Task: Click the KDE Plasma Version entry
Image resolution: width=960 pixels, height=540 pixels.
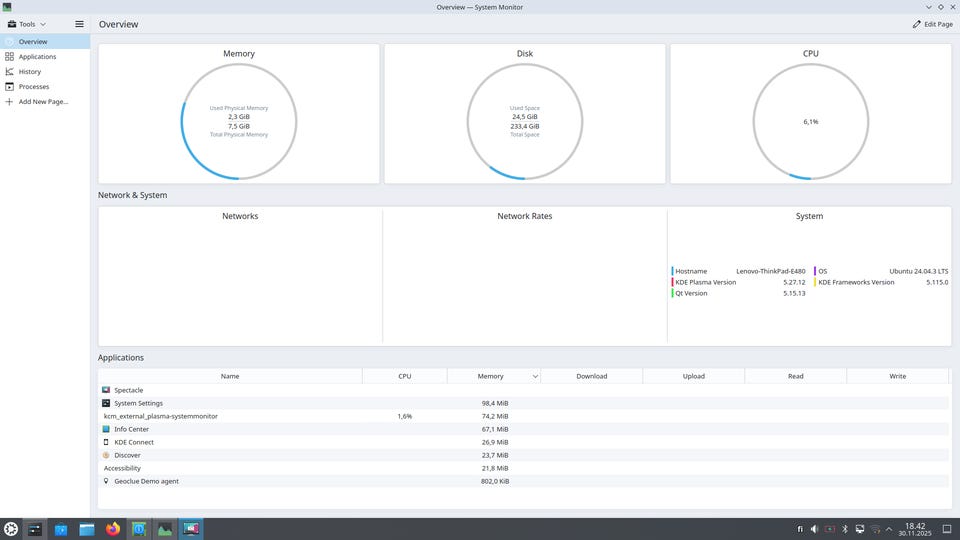Action: [x=738, y=282]
